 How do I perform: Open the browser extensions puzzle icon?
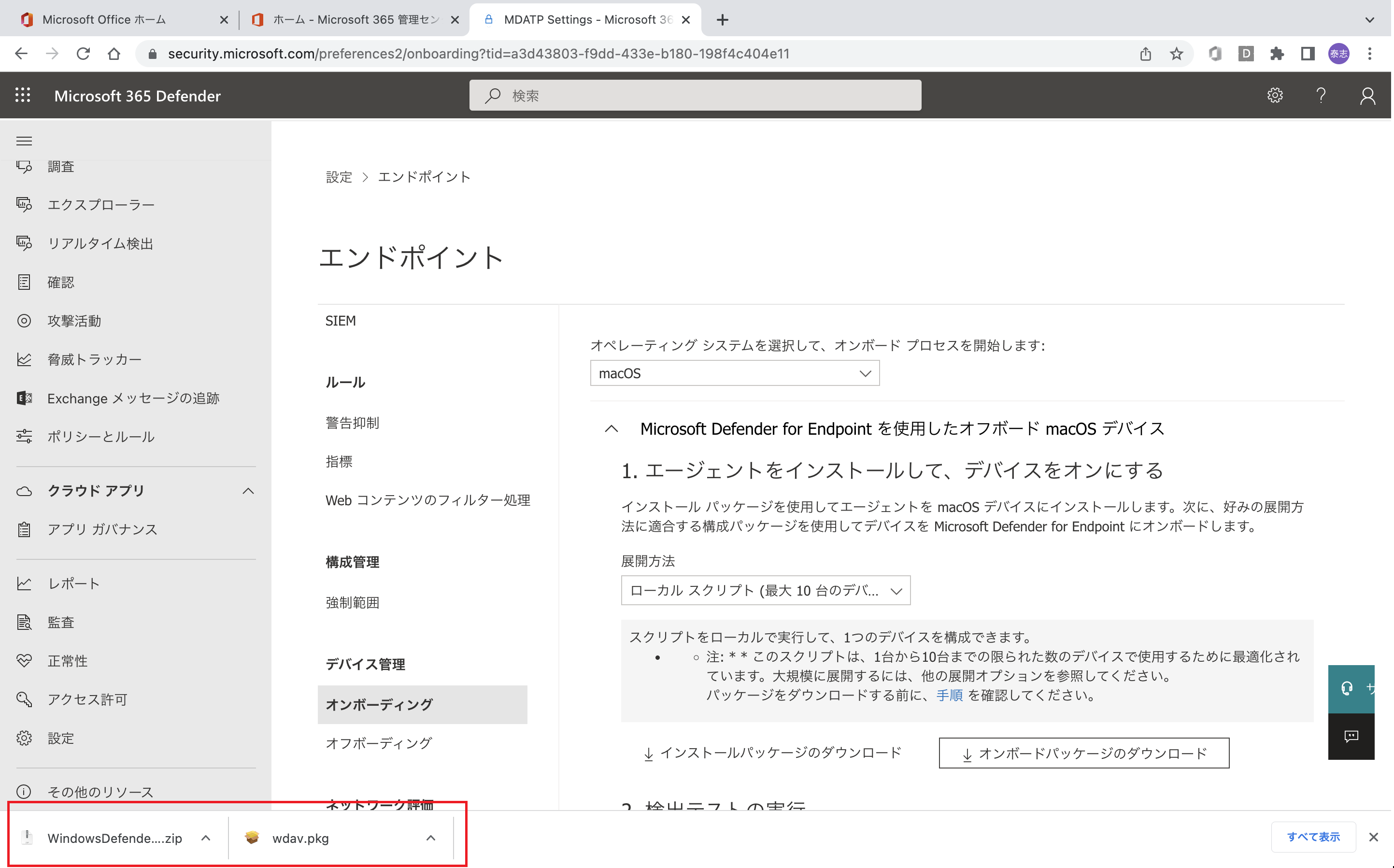1276,54
